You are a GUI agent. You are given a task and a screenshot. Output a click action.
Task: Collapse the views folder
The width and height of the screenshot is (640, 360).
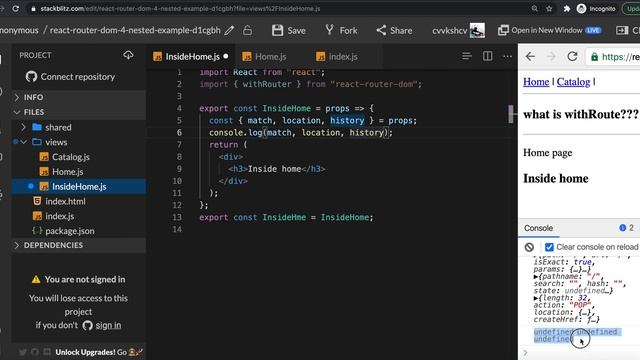[23, 142]
